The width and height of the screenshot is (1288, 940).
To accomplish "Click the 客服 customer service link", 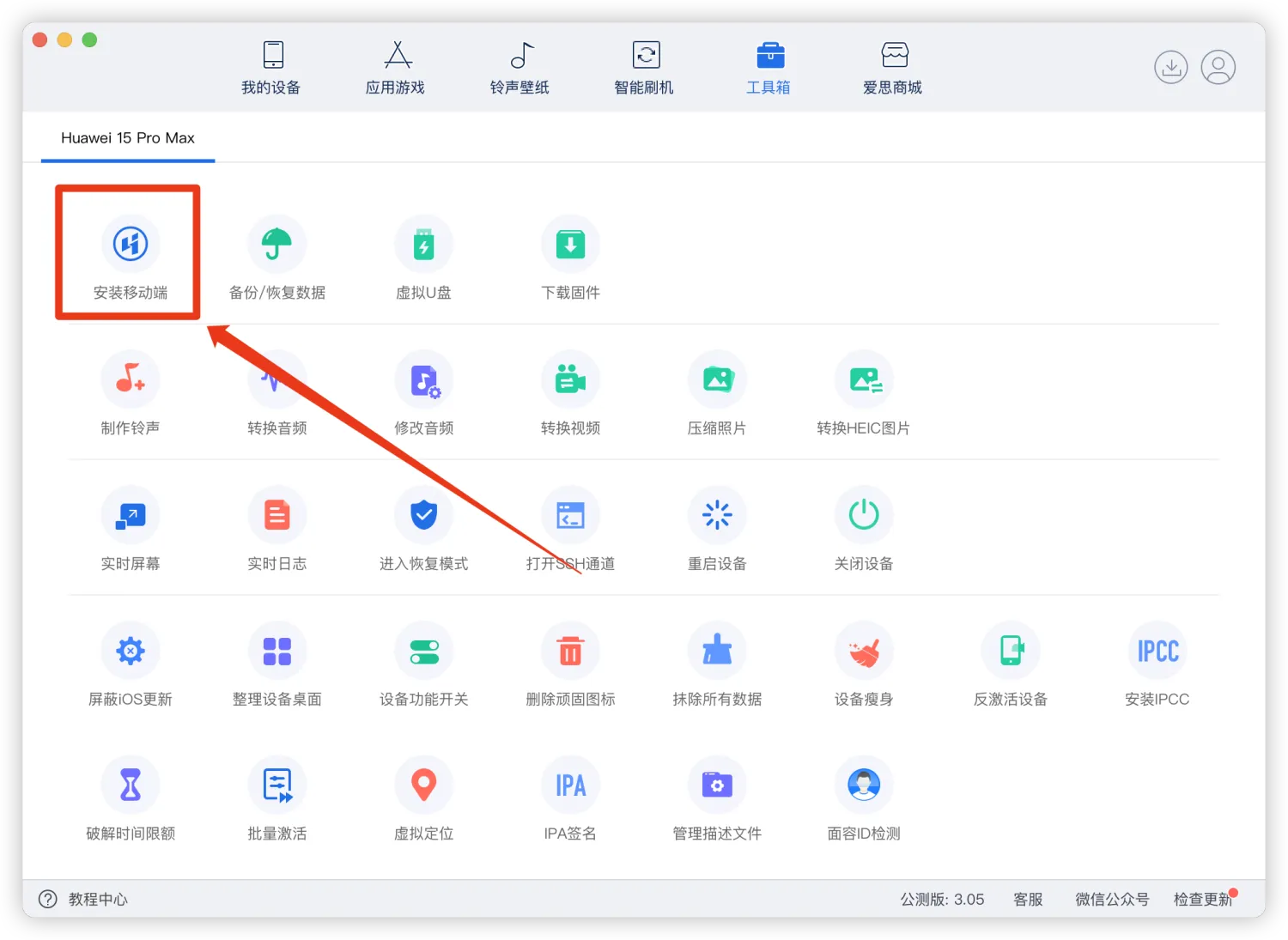I will pos(1028,899).
